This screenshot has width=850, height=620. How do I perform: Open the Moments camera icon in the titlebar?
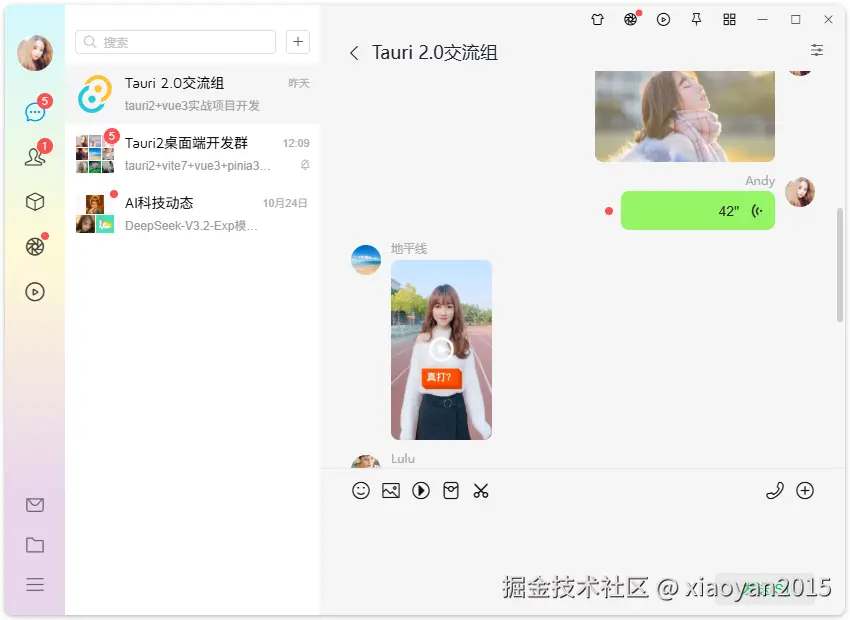click(x=630, y=19)
